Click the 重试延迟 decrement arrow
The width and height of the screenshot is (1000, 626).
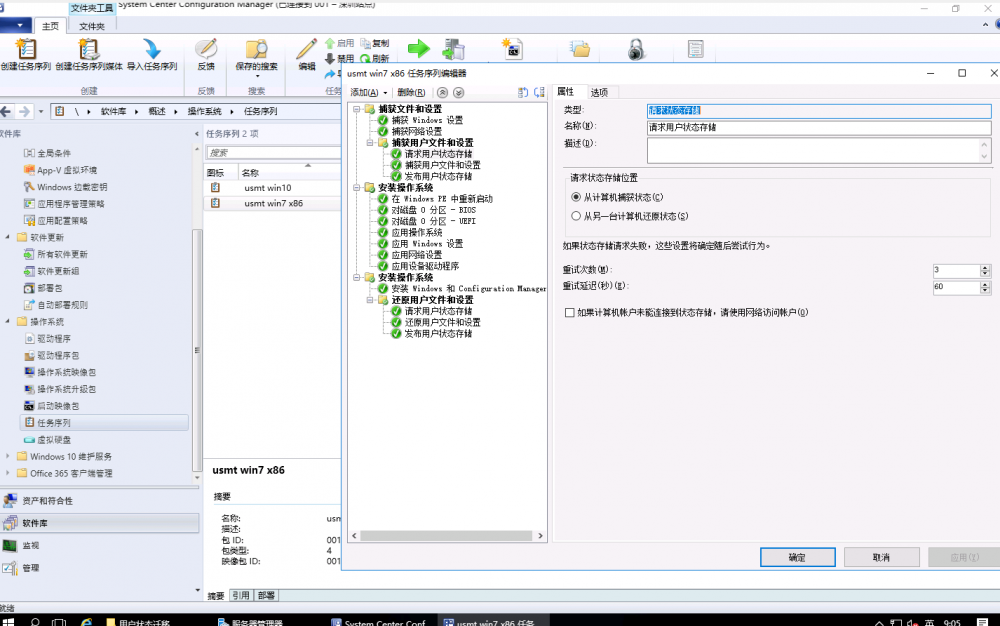tap(985, 291)
